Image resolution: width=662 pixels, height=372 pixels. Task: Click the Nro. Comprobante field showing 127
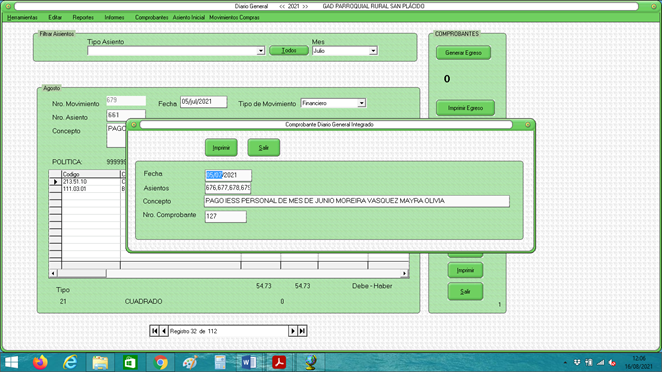coord(225,216)
